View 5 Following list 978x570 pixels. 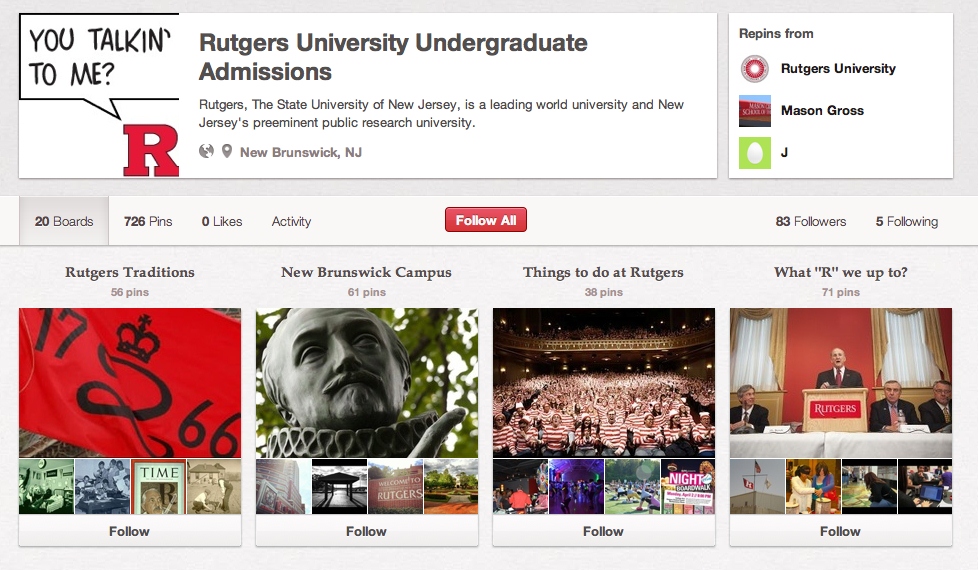pyautogui.click(x=906, y=221)
